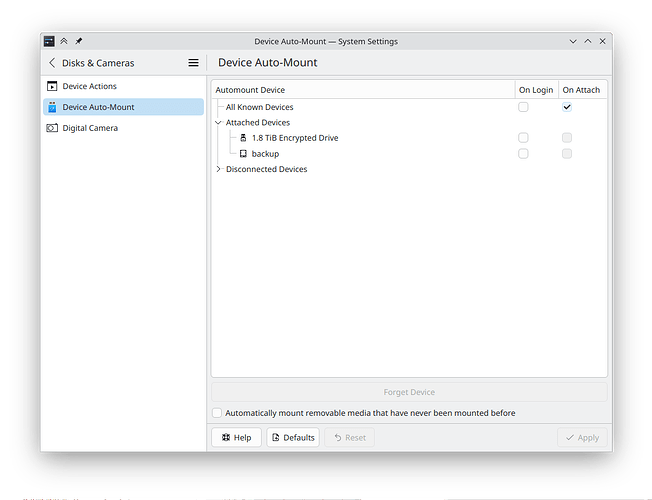Click the On Attach column header
Image resolution: width=652 pixels, height=500 pixels.
click(x=581, y=89)
